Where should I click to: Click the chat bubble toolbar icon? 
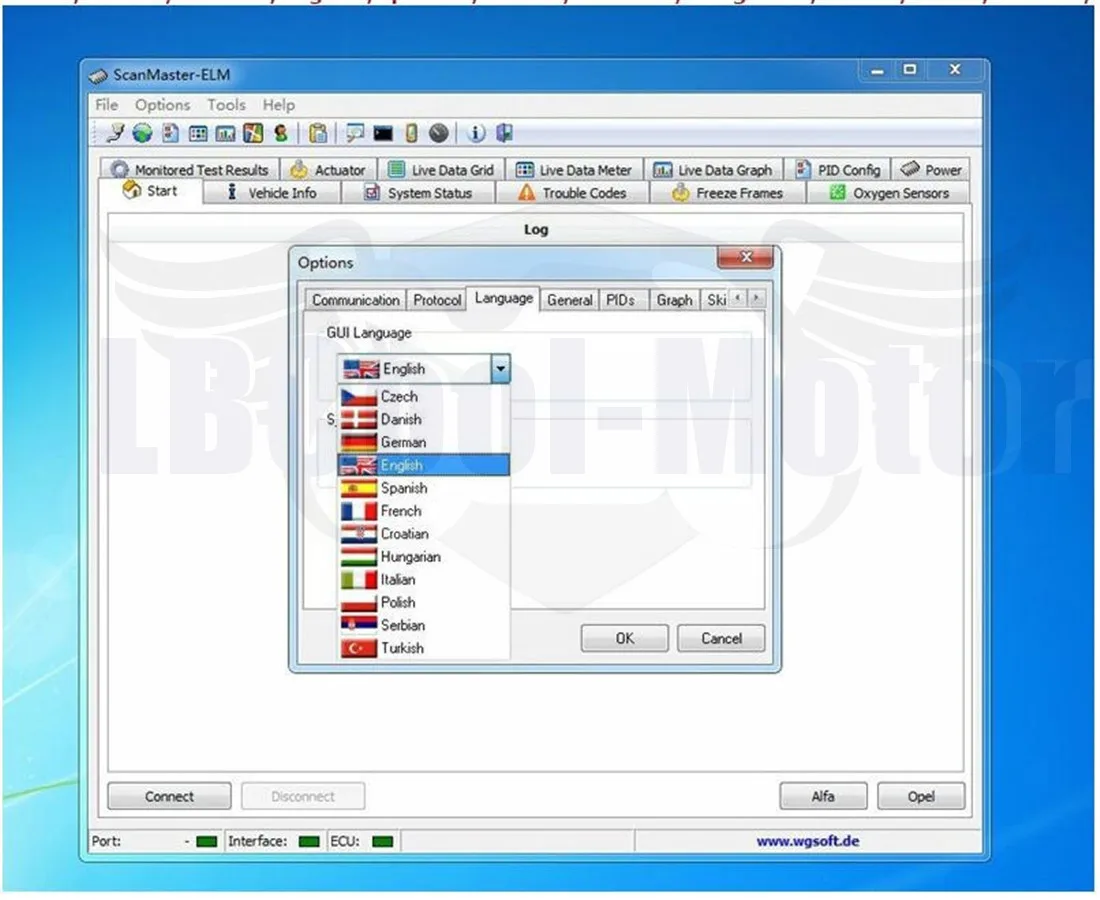click(x=355, y=133)
